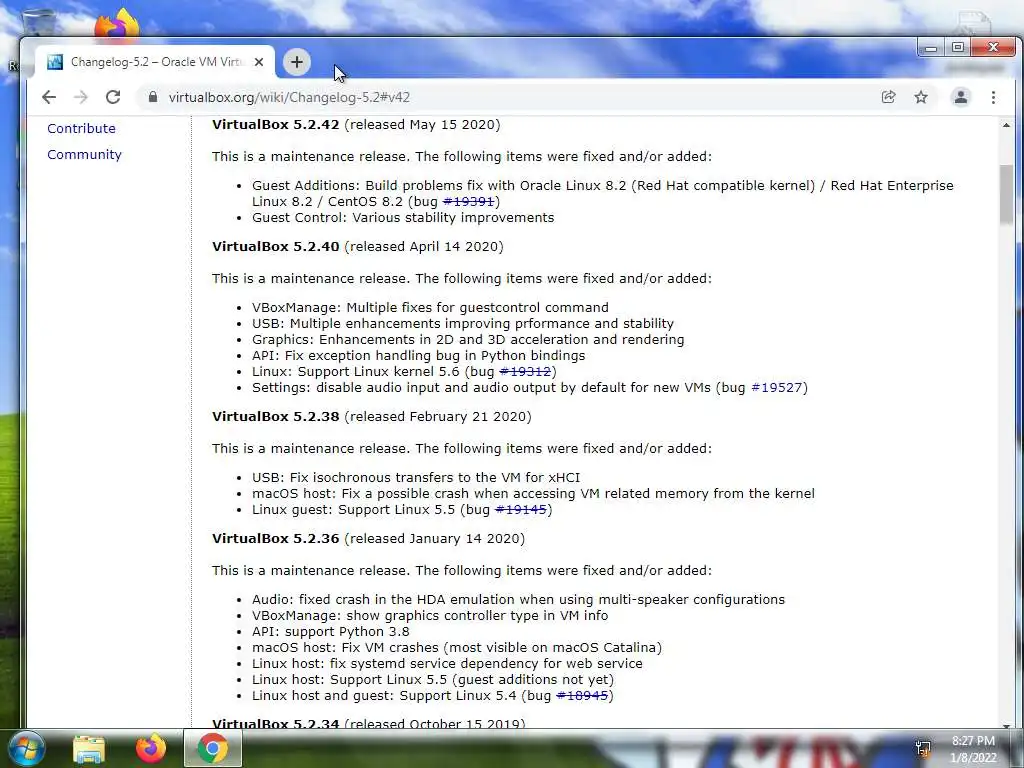This screenshot has width=1024, height=768.
Task: View site security lock info
Action: 153,97
